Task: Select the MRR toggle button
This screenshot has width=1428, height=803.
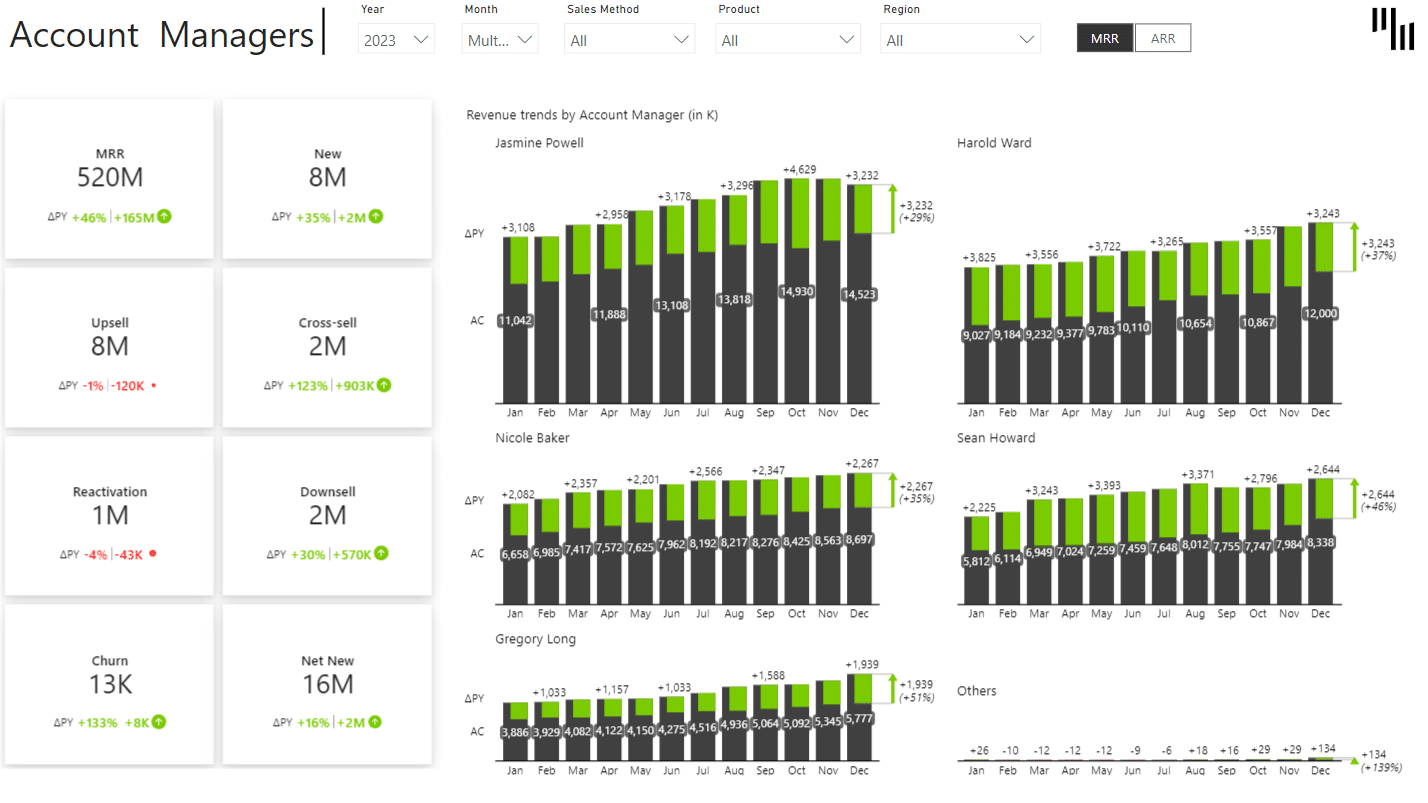Action: (x=1105, y=37)
